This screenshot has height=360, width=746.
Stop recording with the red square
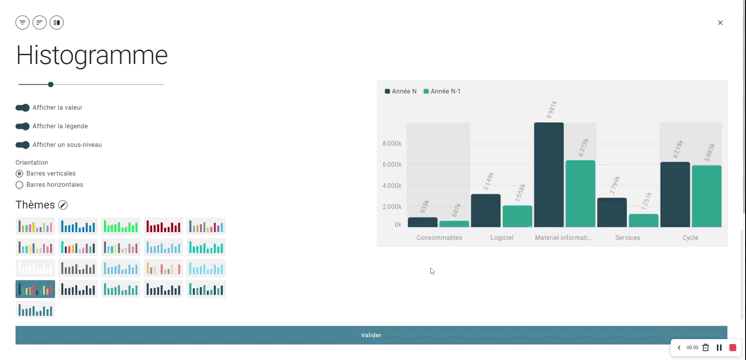[x=733, y=348]
